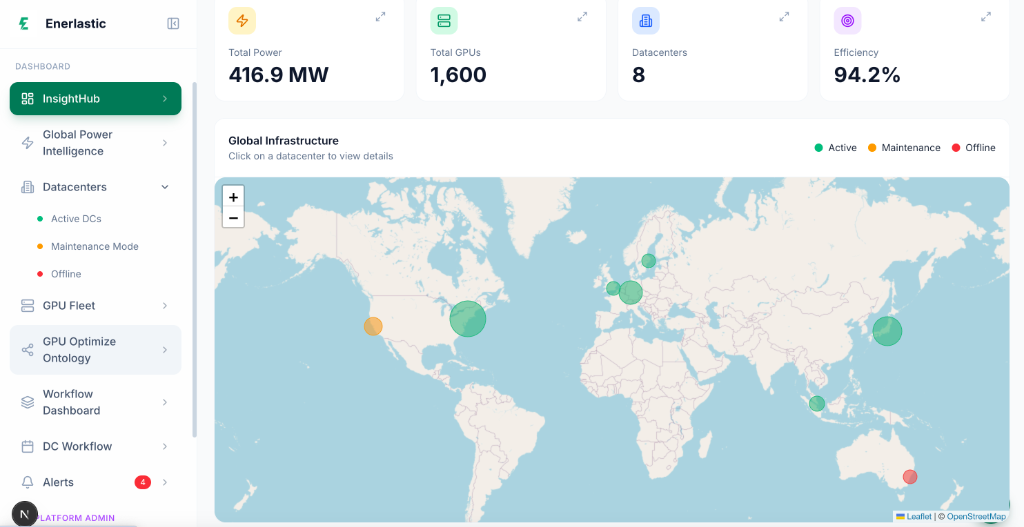Click the orange Maintenance legend dot
The image size is (1024, 527).
[872, 148]
